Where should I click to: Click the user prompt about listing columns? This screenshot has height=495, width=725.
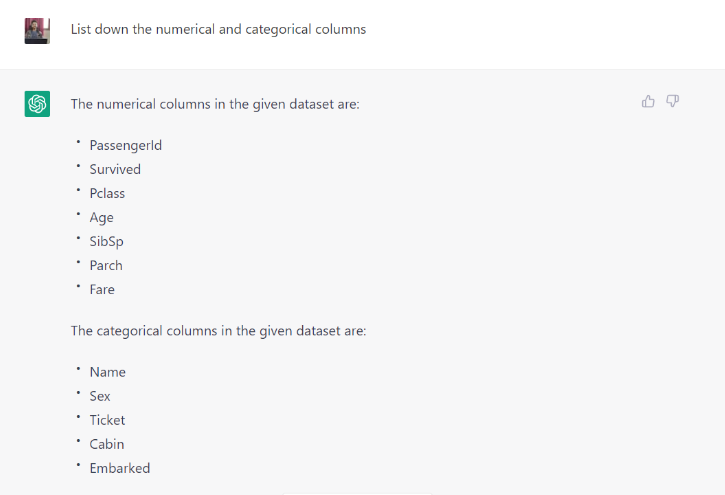point(218,29)
